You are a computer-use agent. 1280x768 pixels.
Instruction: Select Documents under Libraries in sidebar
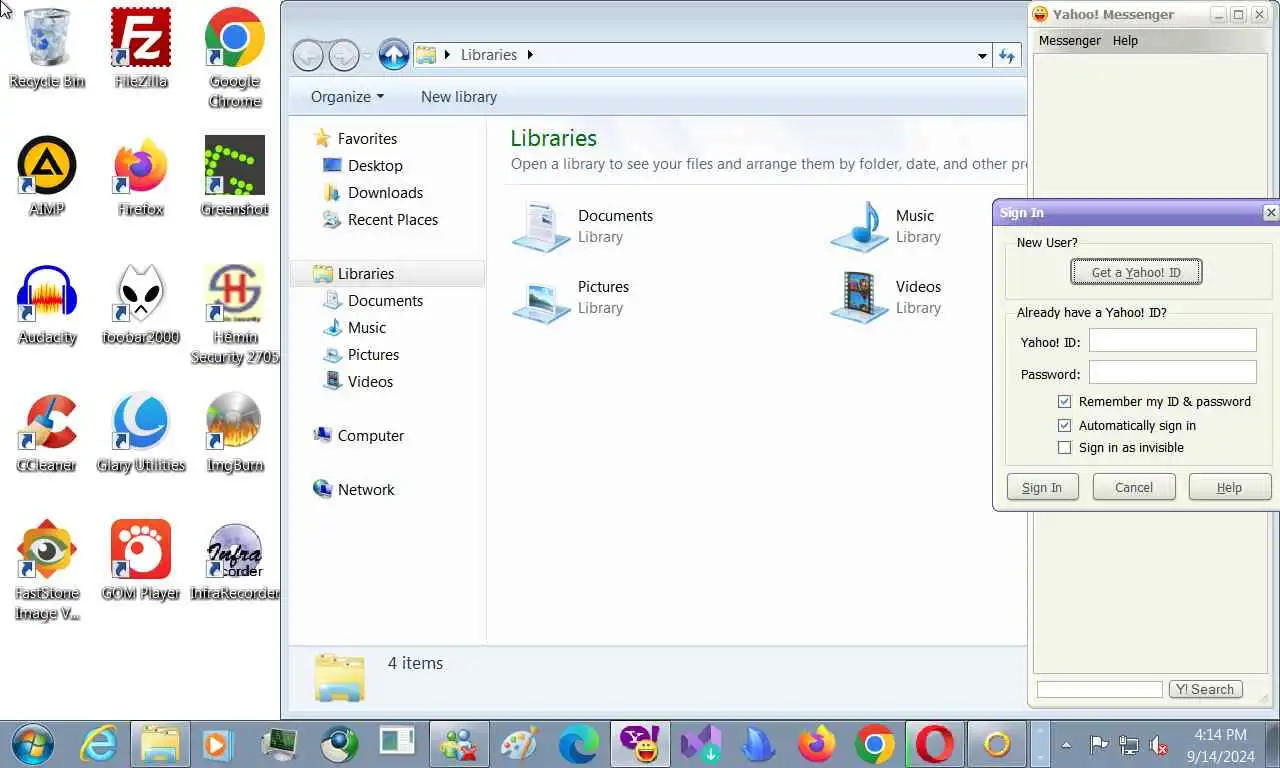(x=385, y=301)
